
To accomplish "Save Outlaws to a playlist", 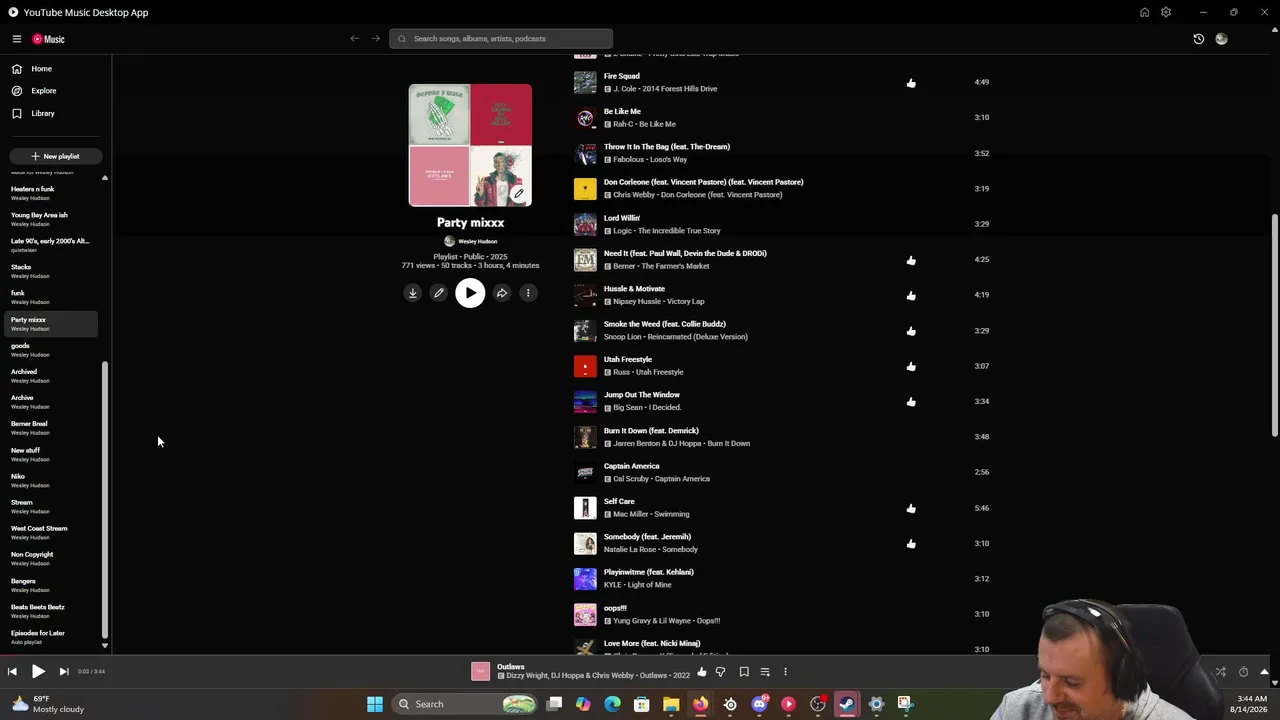I will point(744,672).
